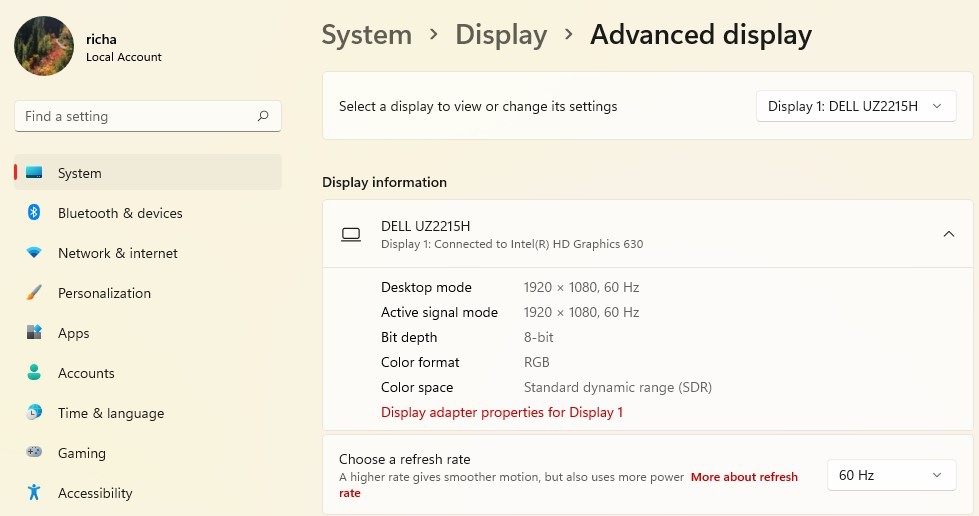Open the Gaming category
979x516 pixels.
[148, 452]
